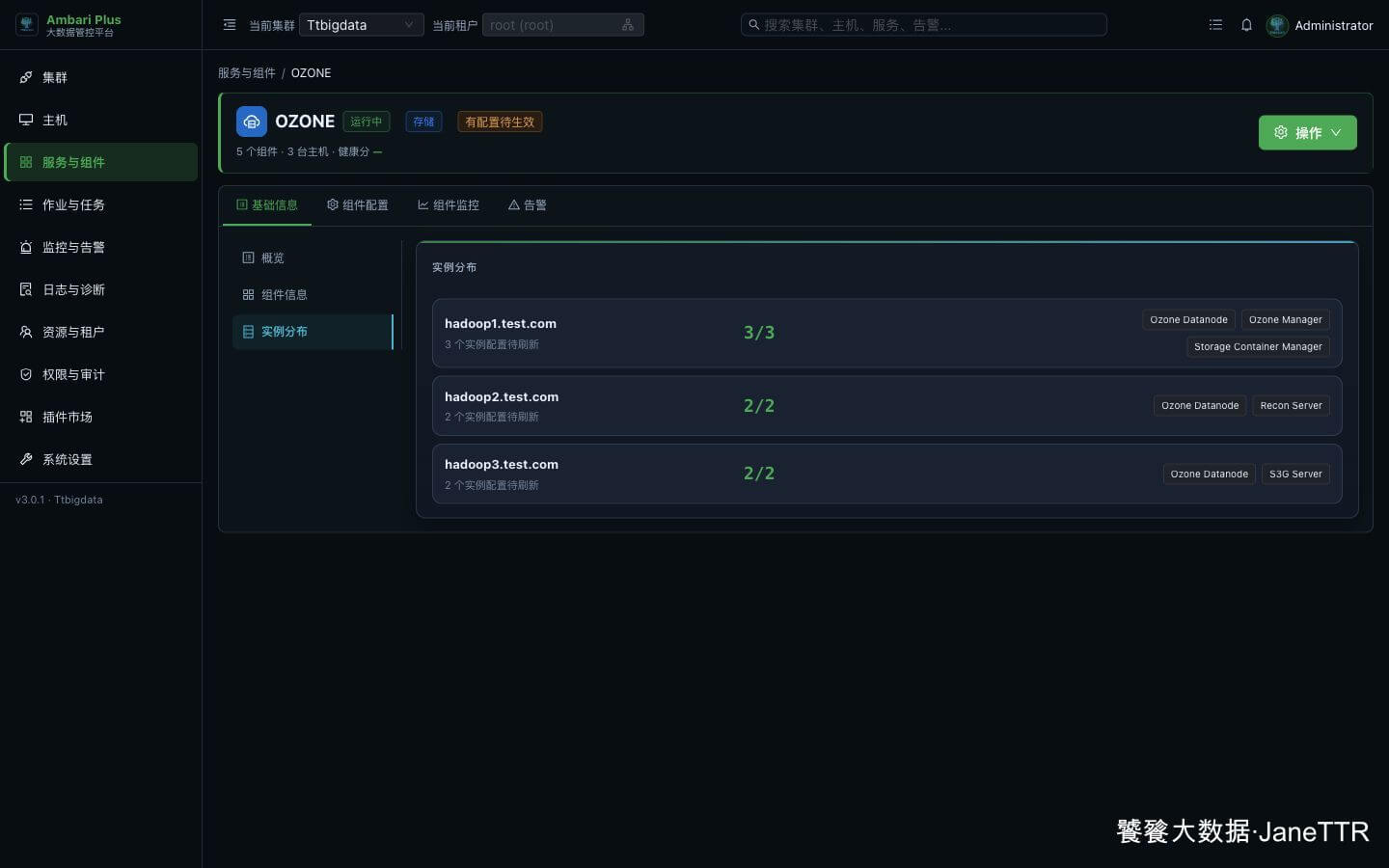Click the Ozone Datanode tag on hadoop2
1389x868 pixels.
pyautogui.click(x=1200, y=406)
